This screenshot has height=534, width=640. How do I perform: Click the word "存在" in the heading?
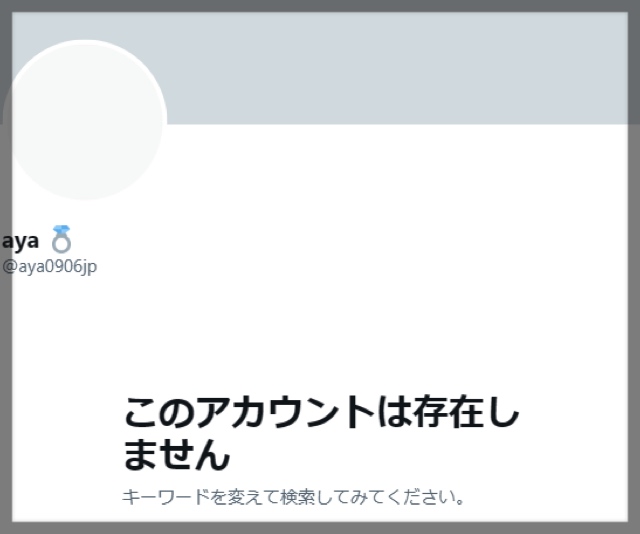click(x=448, y=412)
